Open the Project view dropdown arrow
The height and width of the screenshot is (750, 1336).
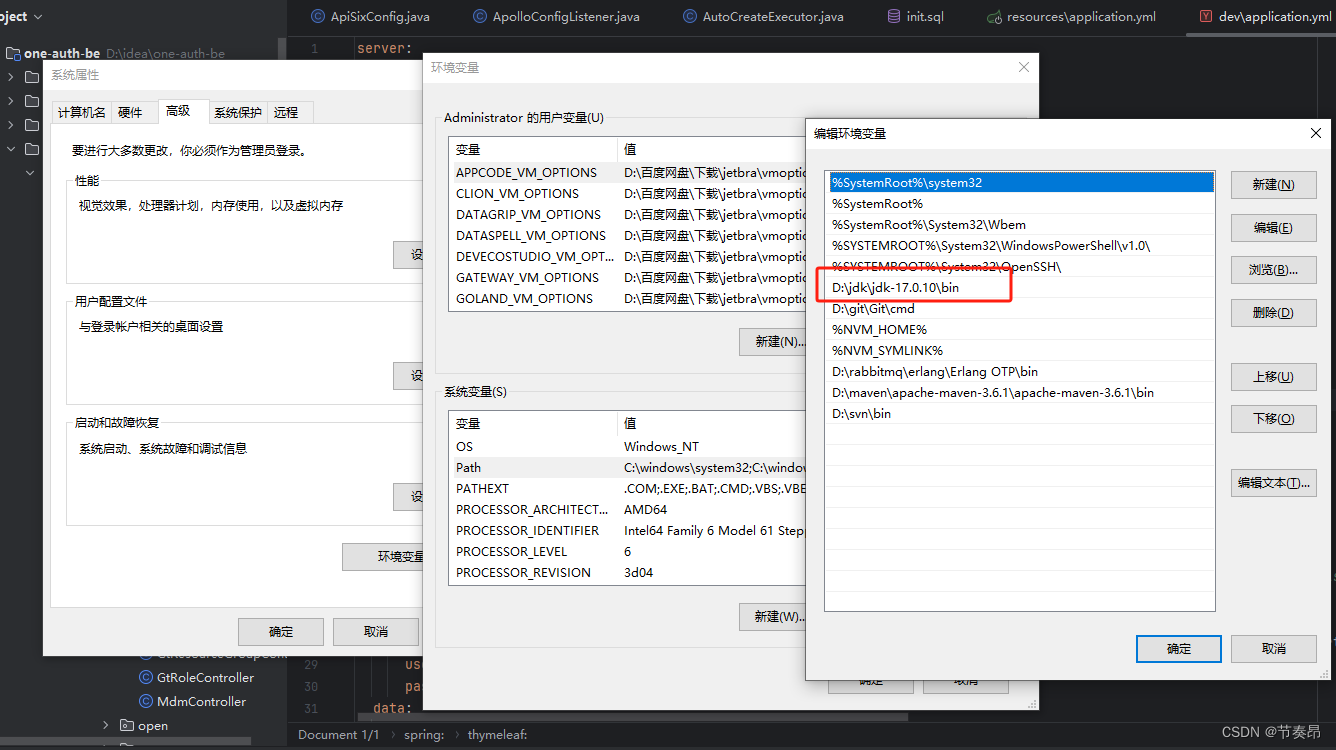tap(38, 17)
